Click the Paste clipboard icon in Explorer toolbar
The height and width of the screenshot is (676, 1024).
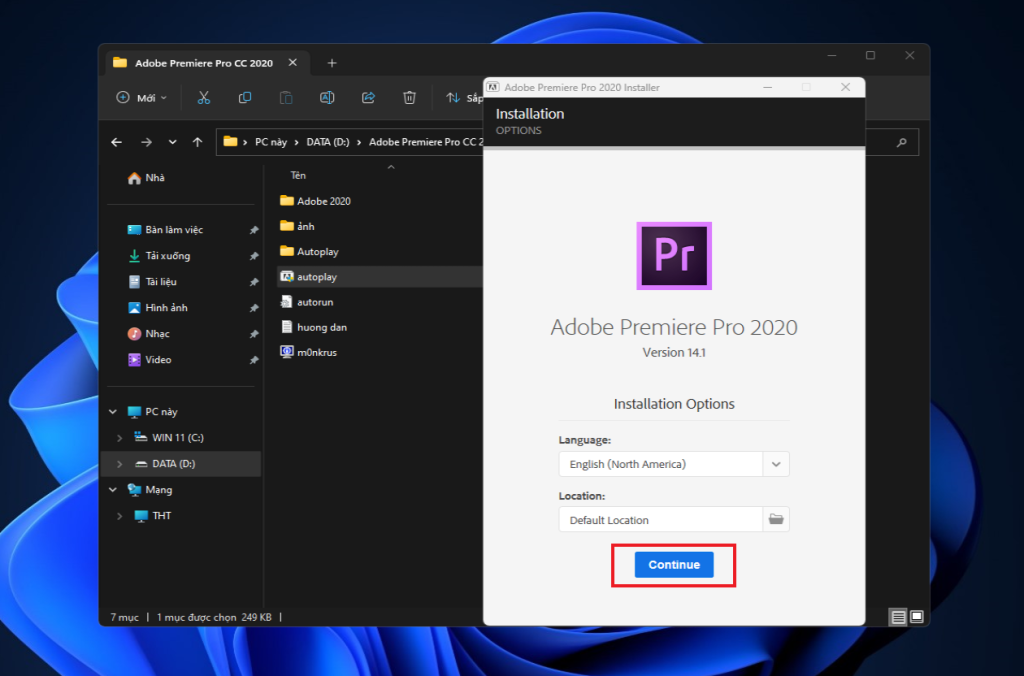click(x=286, y=98)
